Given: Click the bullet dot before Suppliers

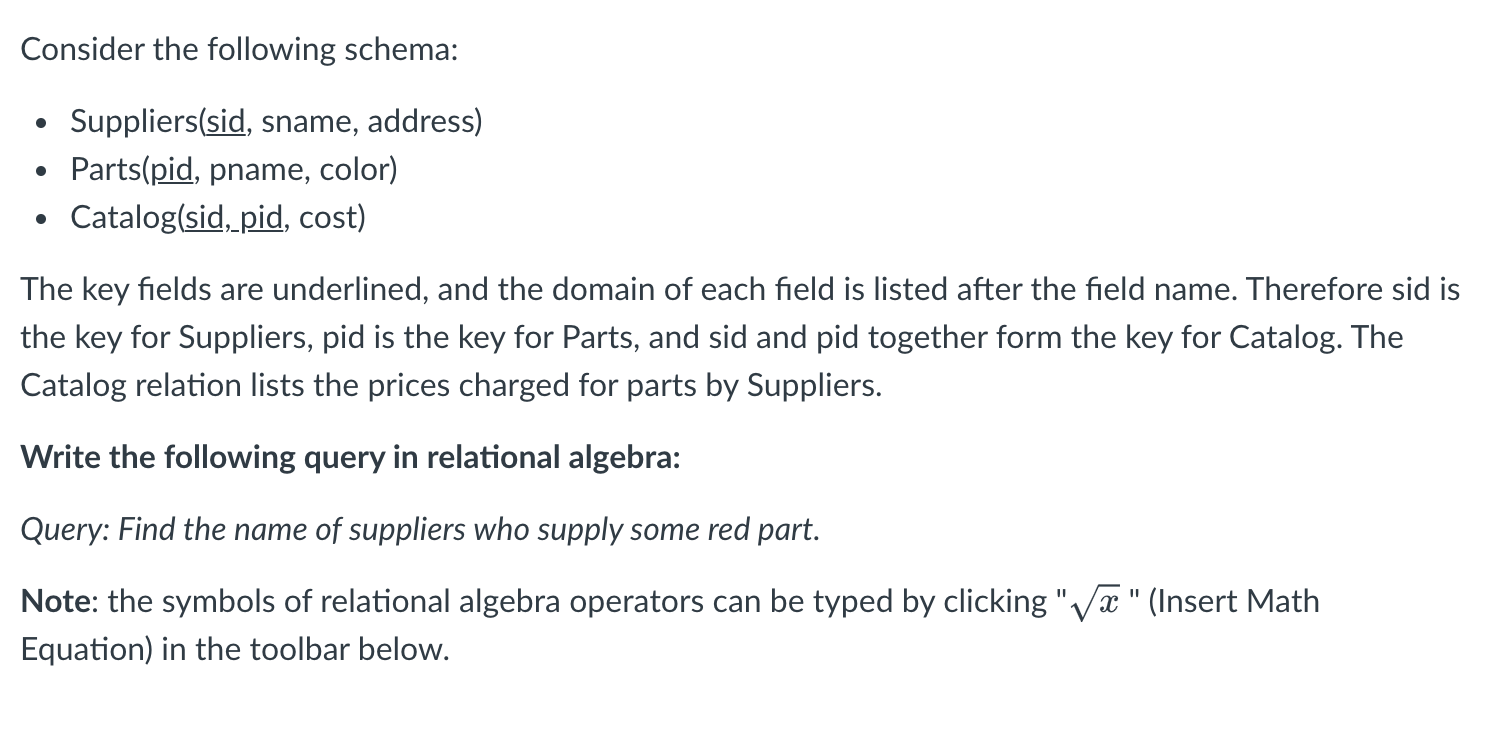Looking at the screenshot, I should point(39,124).
